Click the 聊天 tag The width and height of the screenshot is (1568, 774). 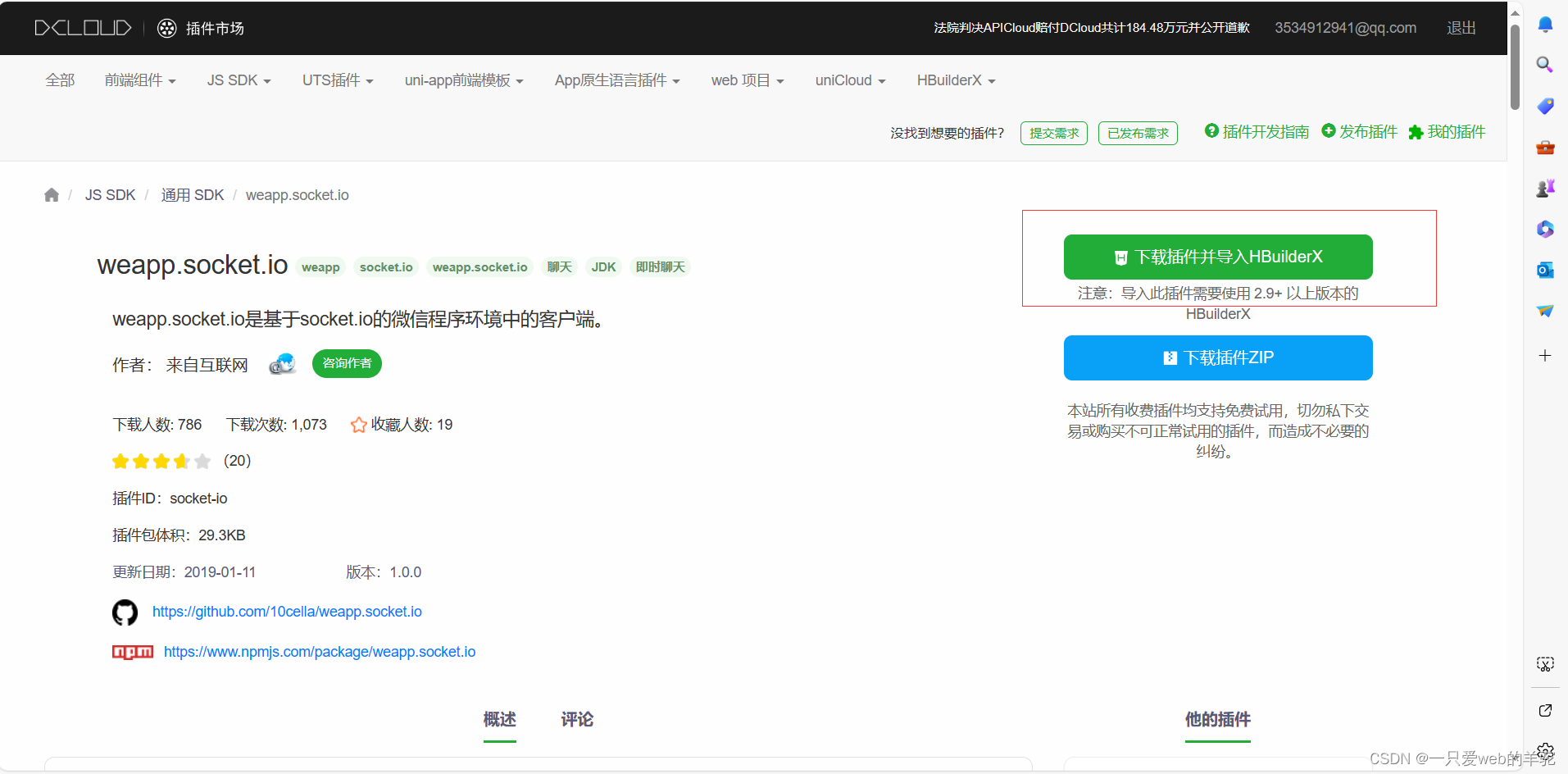(x=560, y=267)
